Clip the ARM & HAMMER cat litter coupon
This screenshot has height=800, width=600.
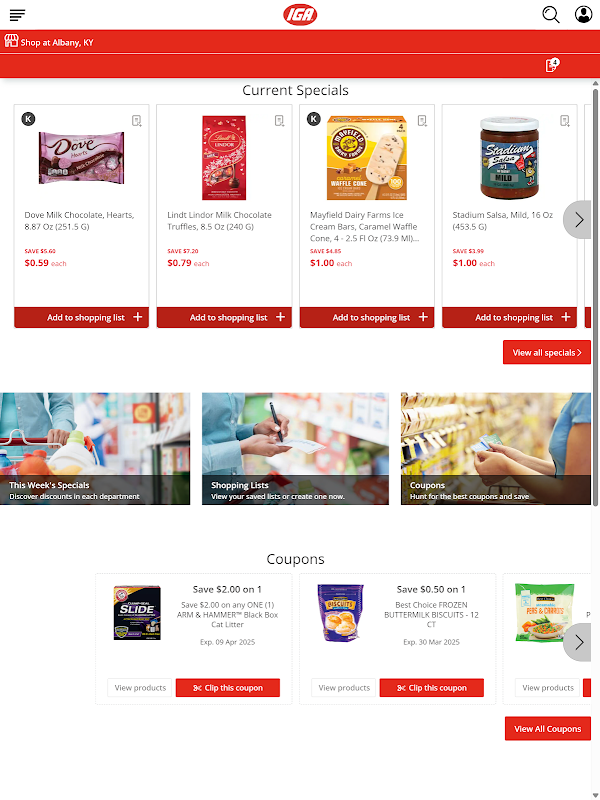(x=228, y=688)
